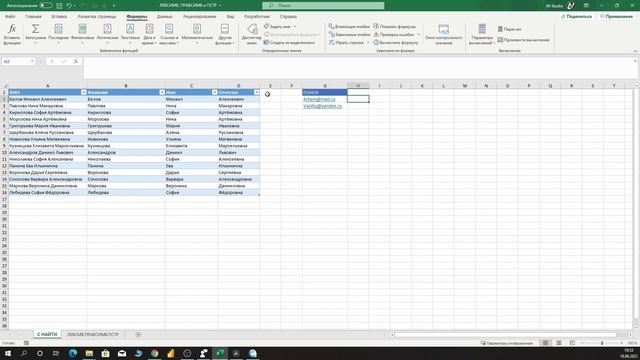This screenshot has width=640, height=360.
Task: Open Microsoft Edge from the taskbar
Action: coord(73,353)
